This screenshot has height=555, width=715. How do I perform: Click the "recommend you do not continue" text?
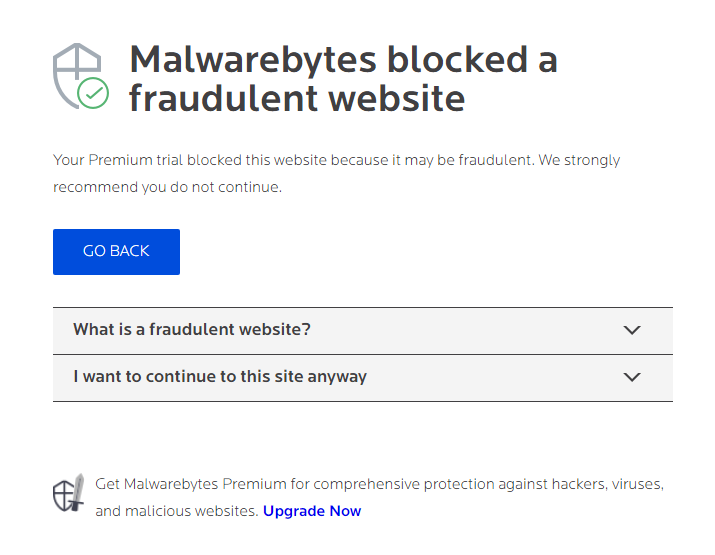click(167, 187)
